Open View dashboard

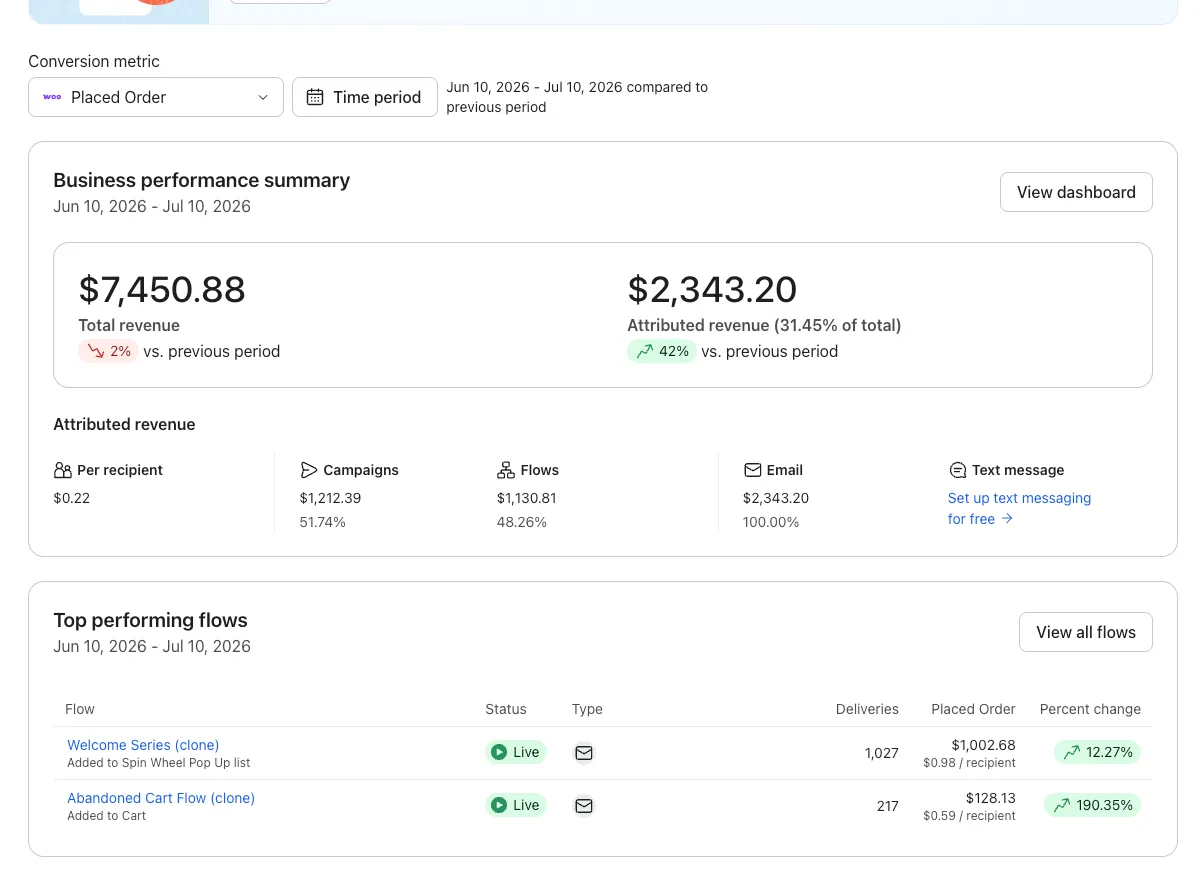tap(1076, 192)
